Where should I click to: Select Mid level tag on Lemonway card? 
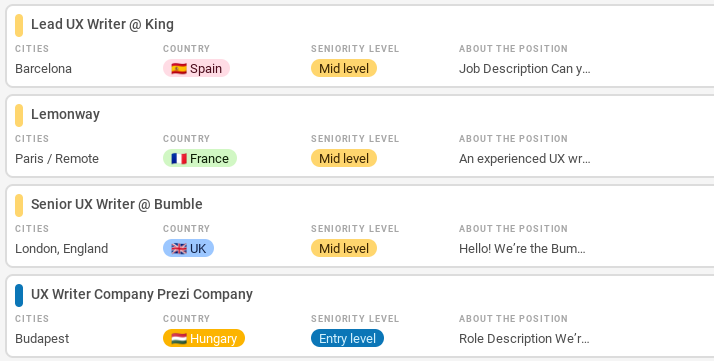344,158
